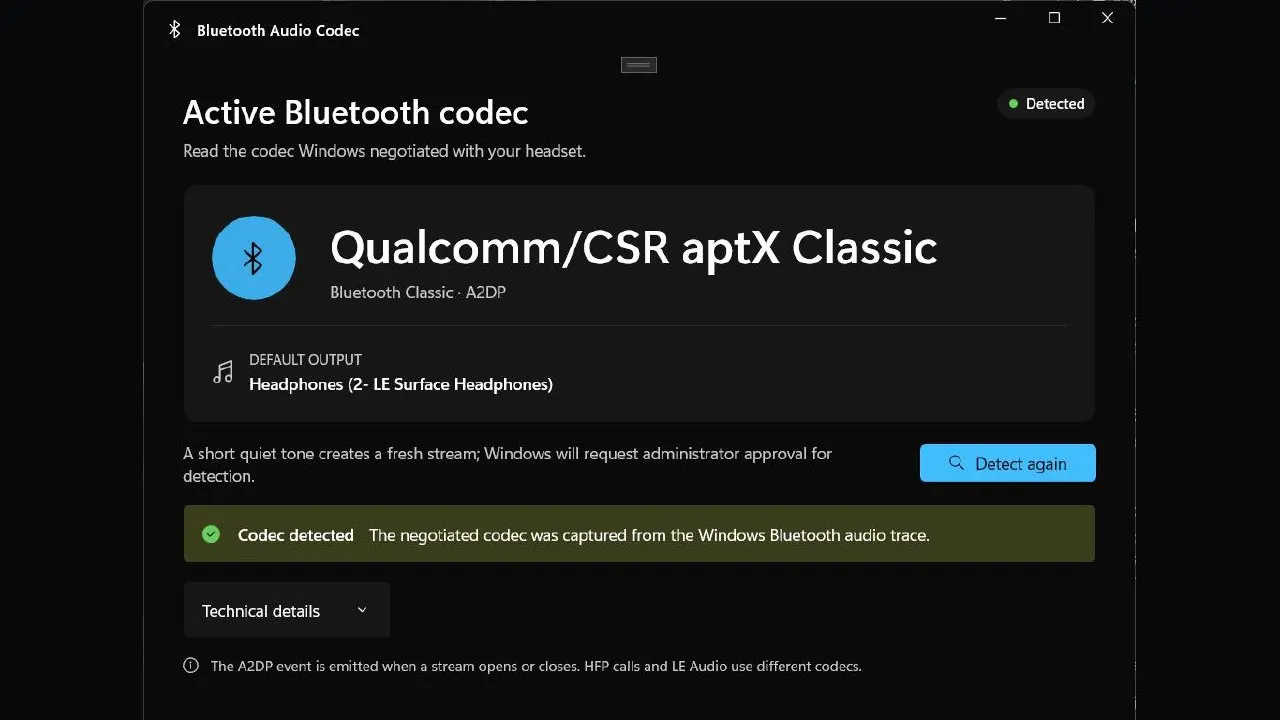Run Detect again button
The width and height of the screenshot is (1280, 720).
tap(1008, 463)
